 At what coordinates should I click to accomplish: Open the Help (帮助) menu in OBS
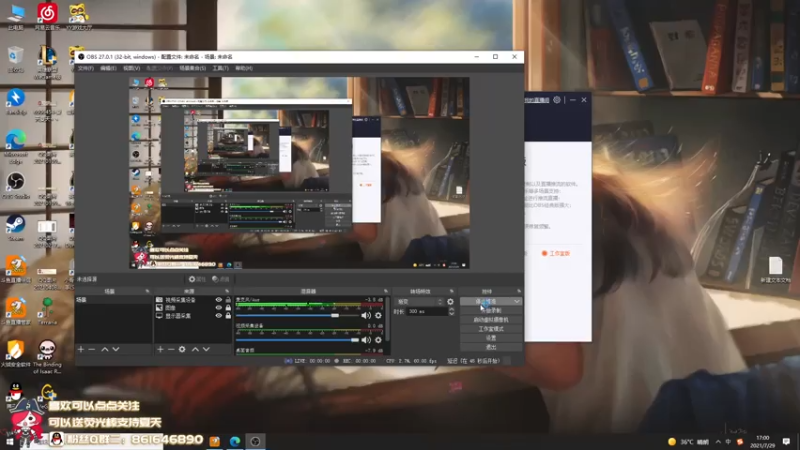point(244,68)
